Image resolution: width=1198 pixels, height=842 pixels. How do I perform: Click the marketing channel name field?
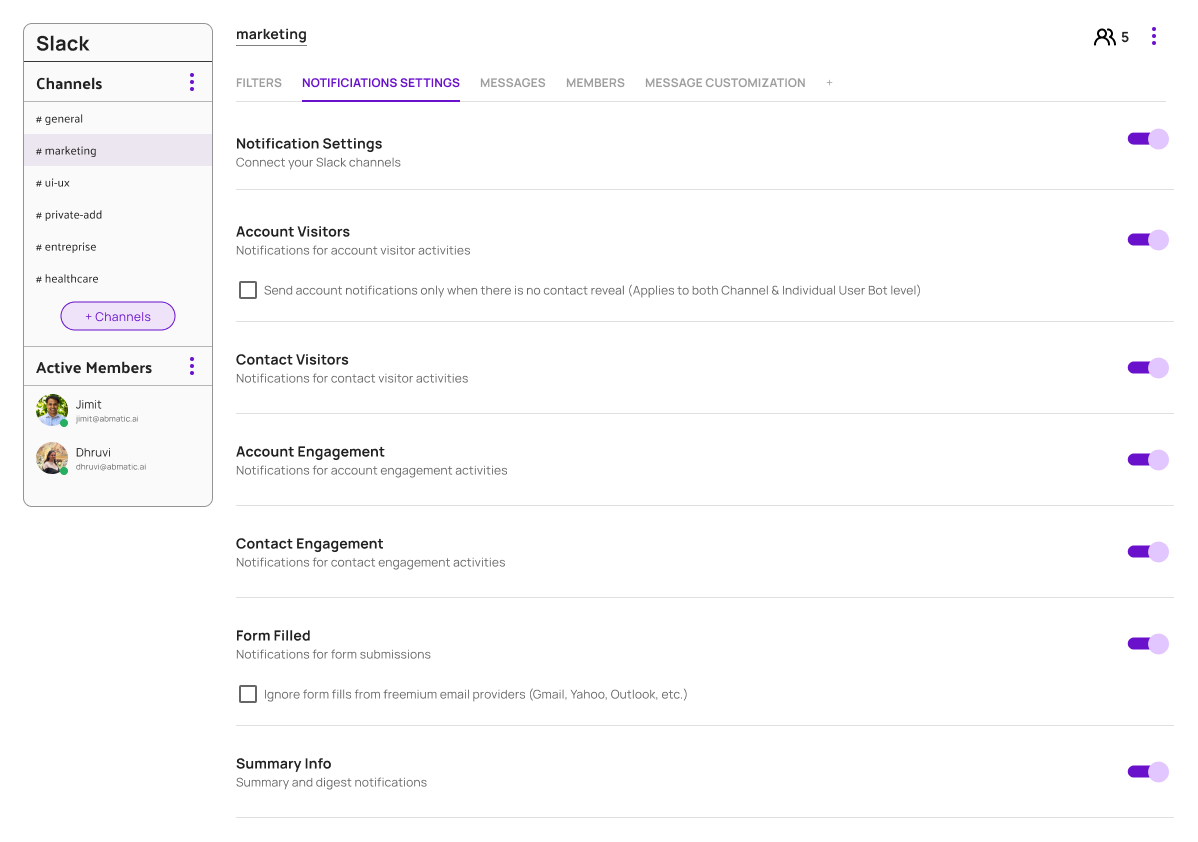point(270,34)
